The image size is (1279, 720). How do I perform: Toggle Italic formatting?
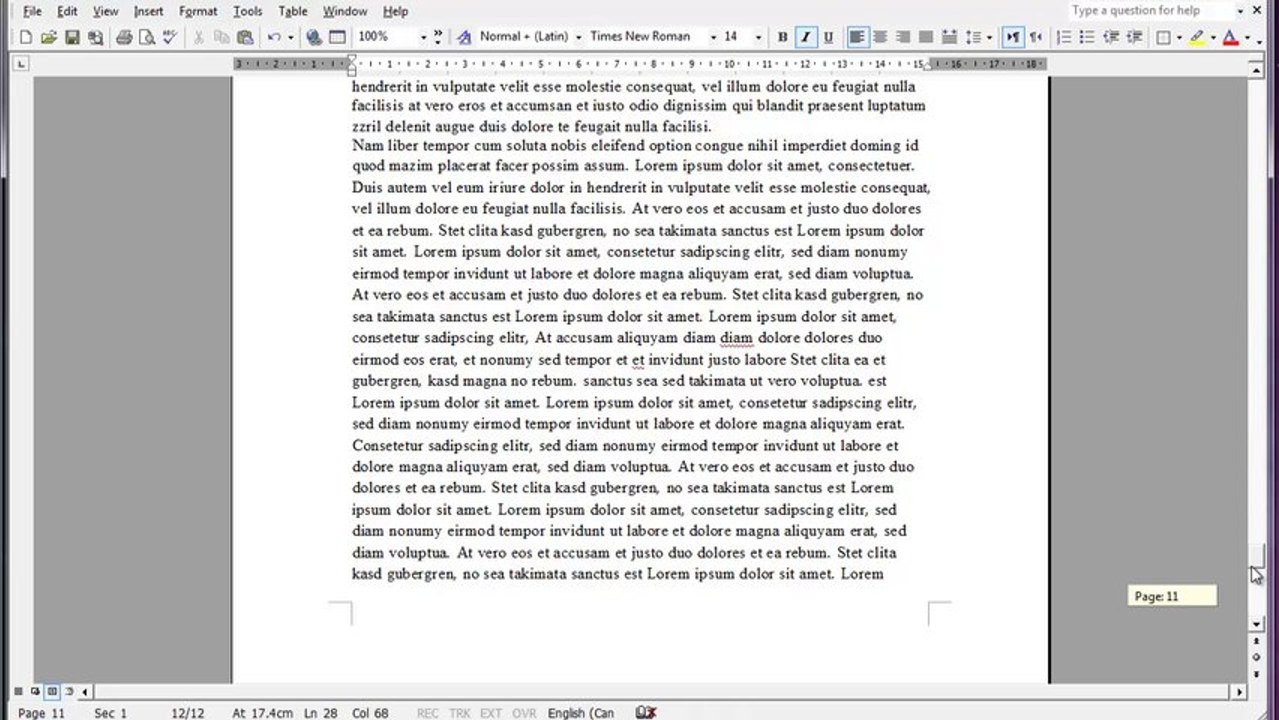coord(805,37)
